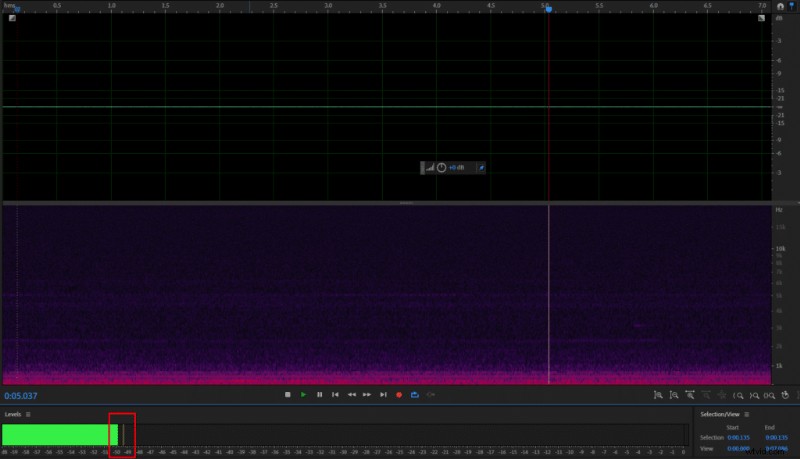Edit the View Start time value
The width and height of the screenshot is (800, 459).
(x=738, y=449)
